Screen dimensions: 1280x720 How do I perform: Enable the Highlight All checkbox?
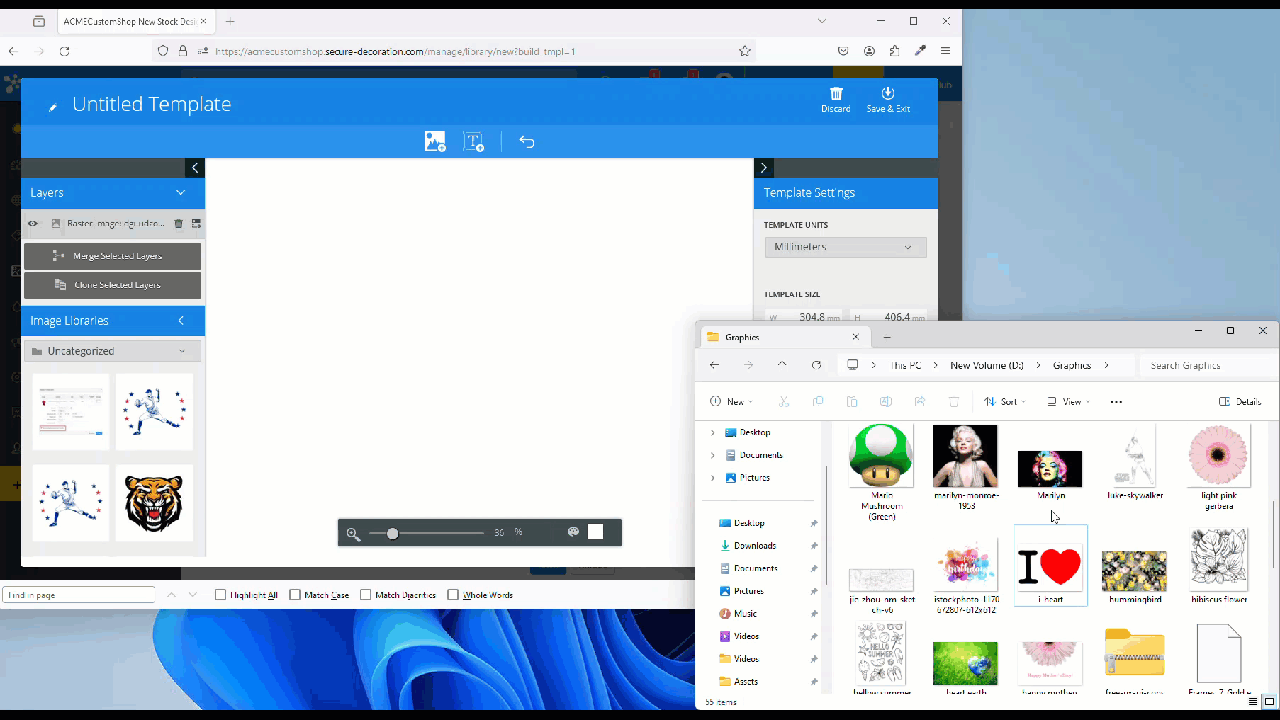pos(221,595)
